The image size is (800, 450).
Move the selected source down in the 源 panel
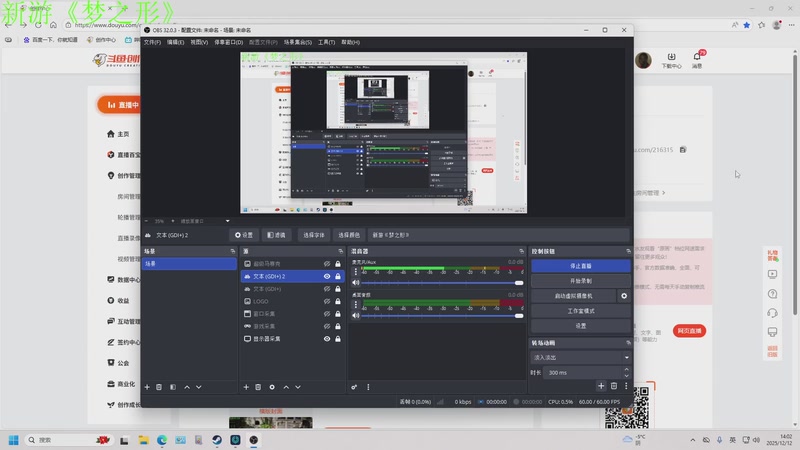coord(298,387)
